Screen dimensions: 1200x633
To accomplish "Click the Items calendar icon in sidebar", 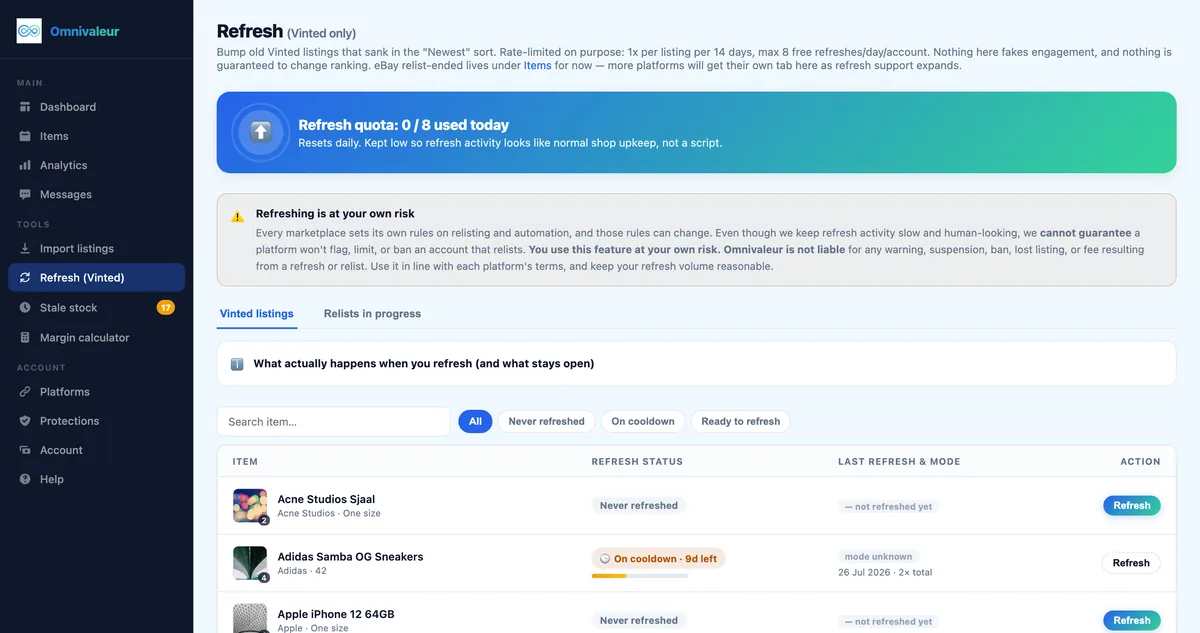I will [25, 136].
